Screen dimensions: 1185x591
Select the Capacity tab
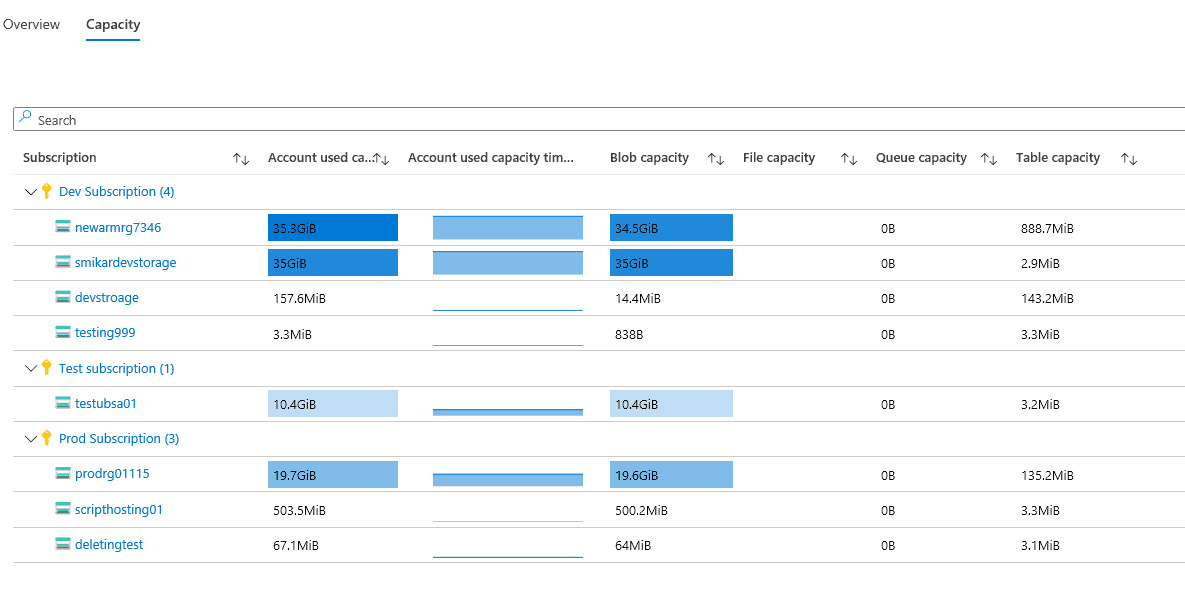coord(113,24)
